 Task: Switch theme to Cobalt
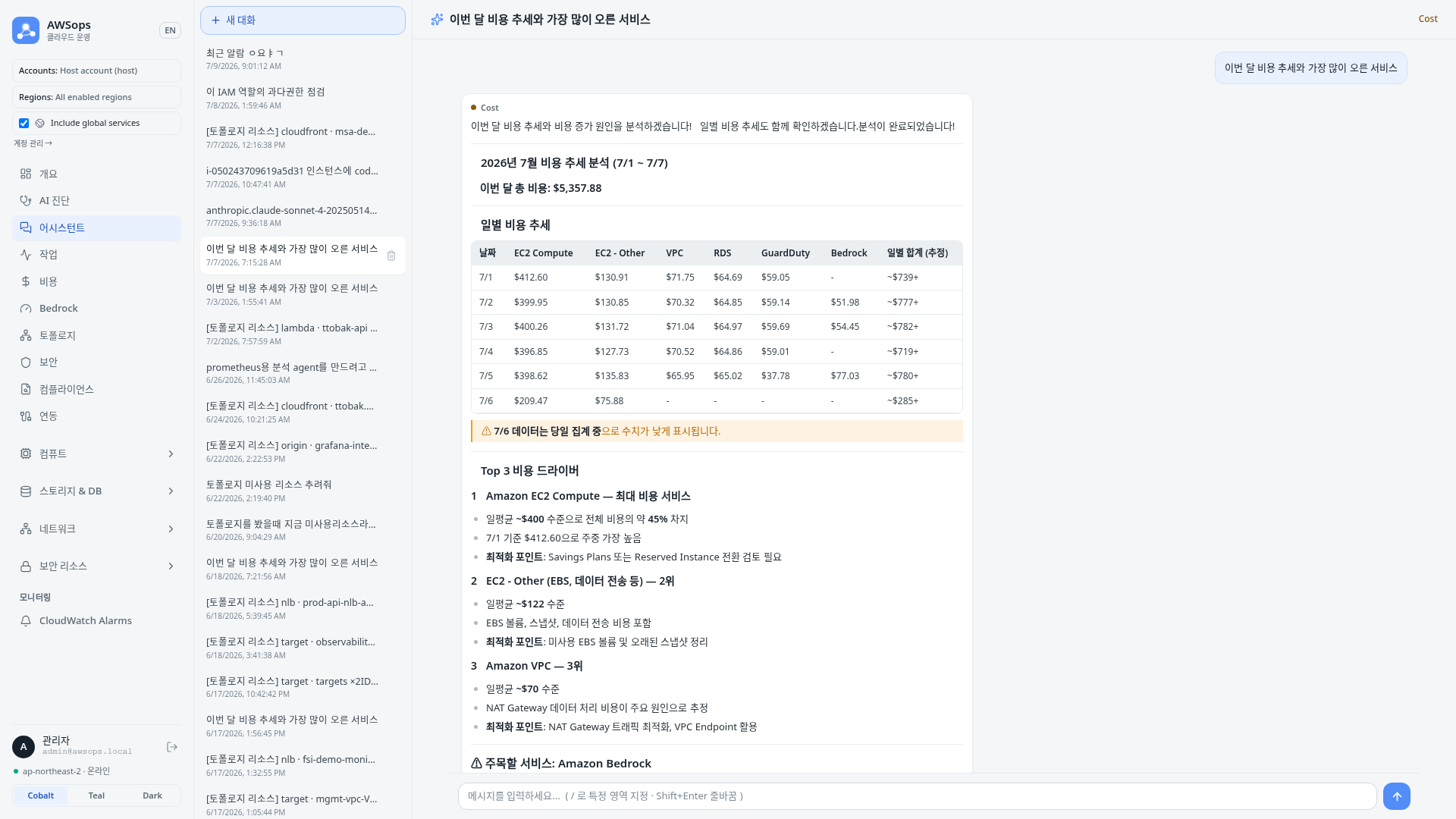(41, 795)
